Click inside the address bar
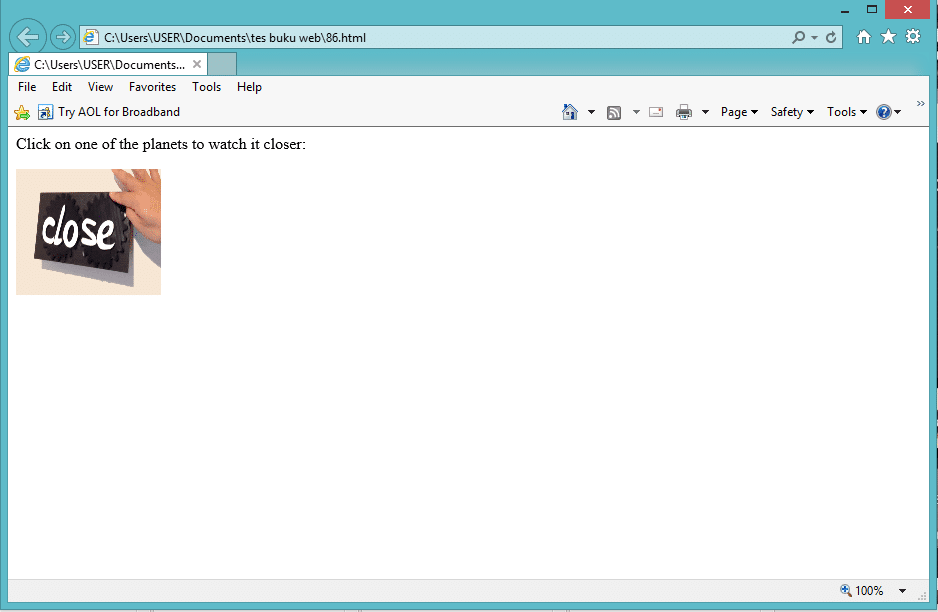Viewport: 938px width, 612px height. [x=400, y=36]
